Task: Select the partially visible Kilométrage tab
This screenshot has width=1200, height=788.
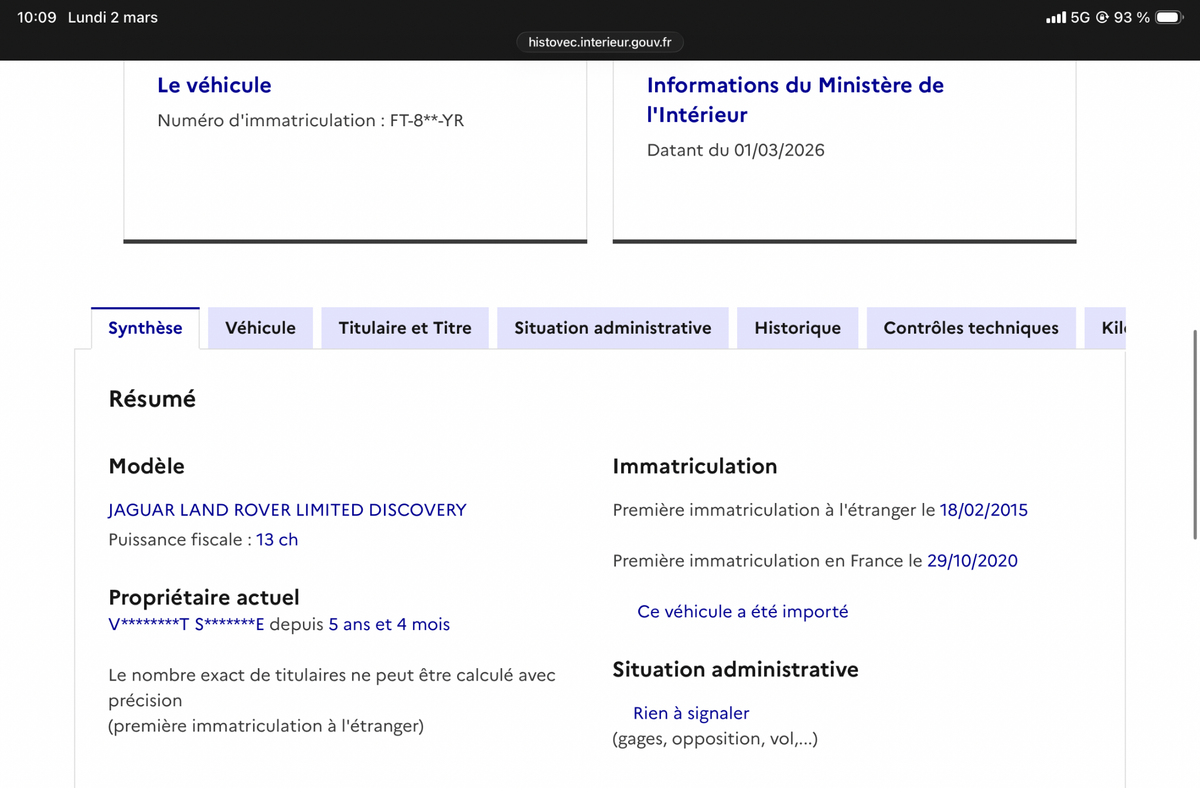Action: (1112, 328)
